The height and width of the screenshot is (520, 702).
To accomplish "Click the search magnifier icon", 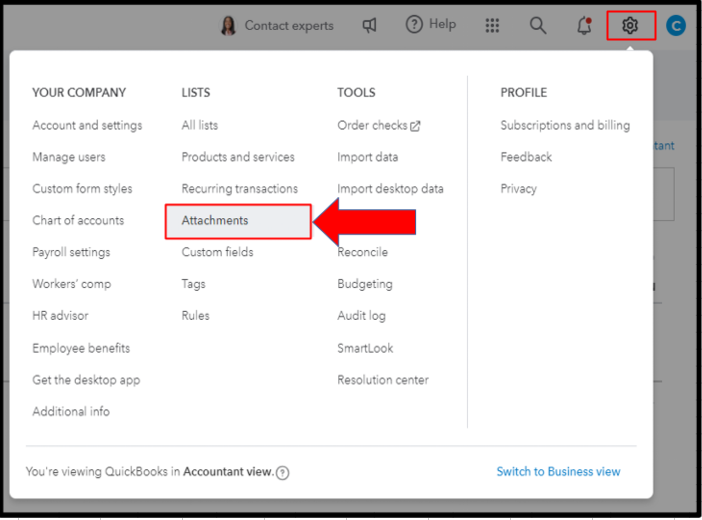I will (538, 25).
